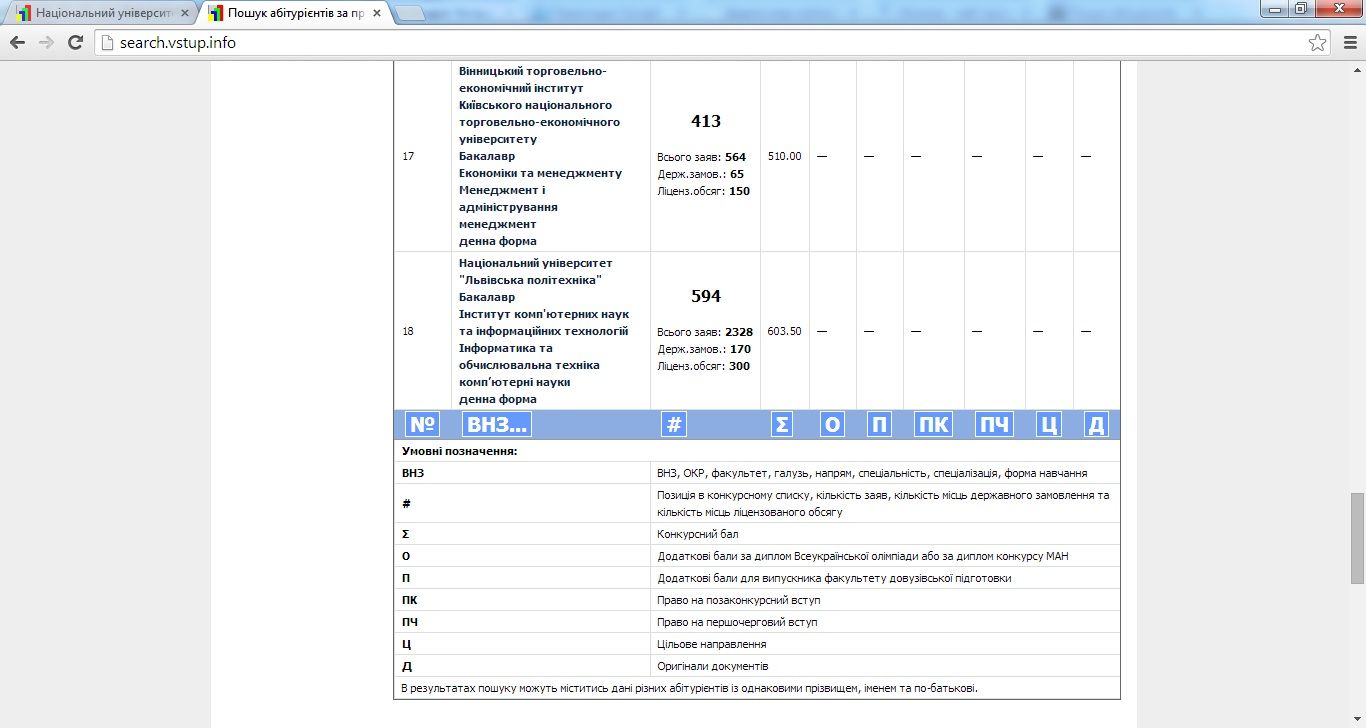Click 'Всього заяв: 564' text
The height and width of the screenshot is (728, 1366).
click(x=702, y=157)
